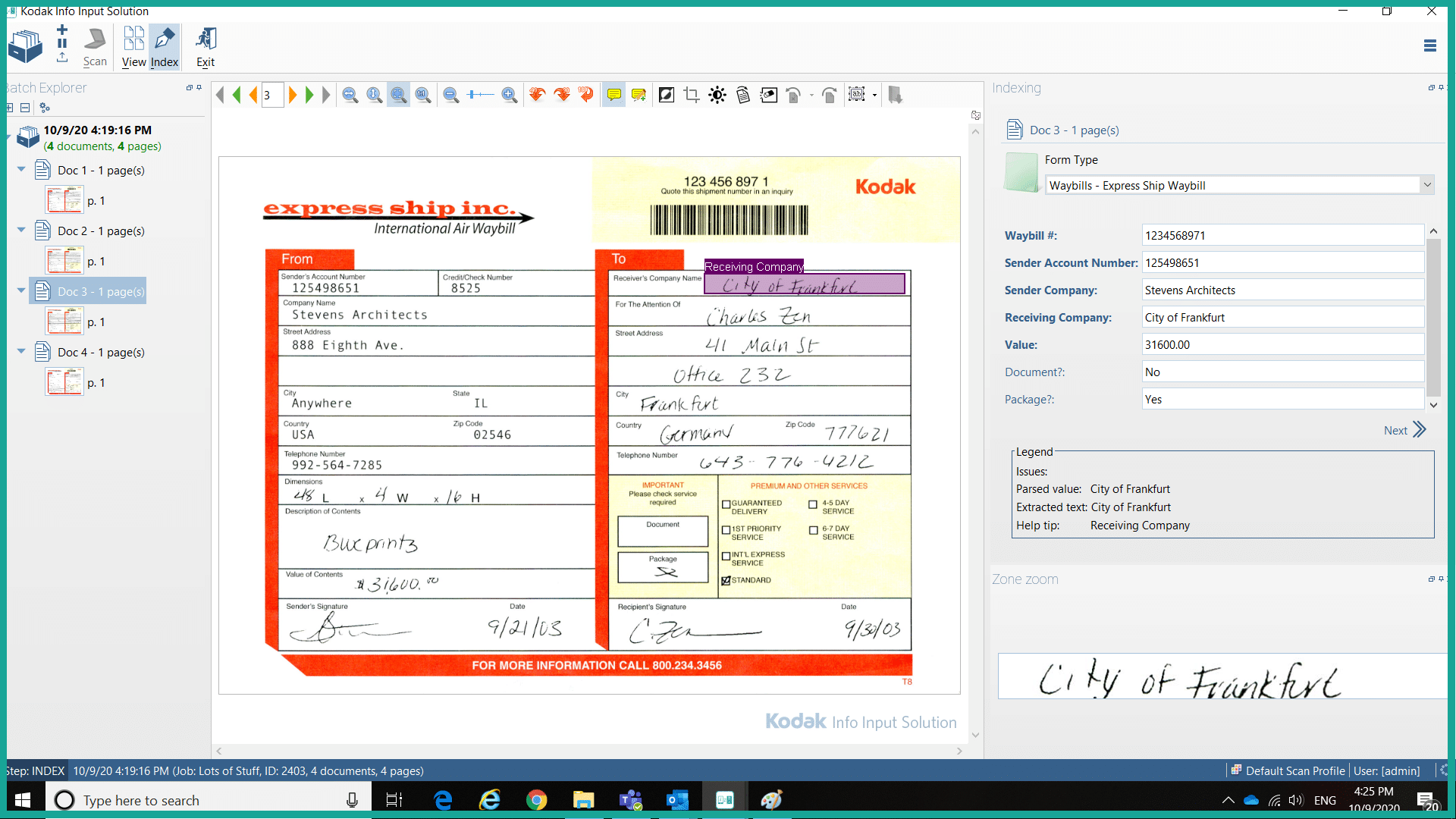The width and height of the screenshot is (1456, 819).
Task: Click the page number input field
Action: 272,94
